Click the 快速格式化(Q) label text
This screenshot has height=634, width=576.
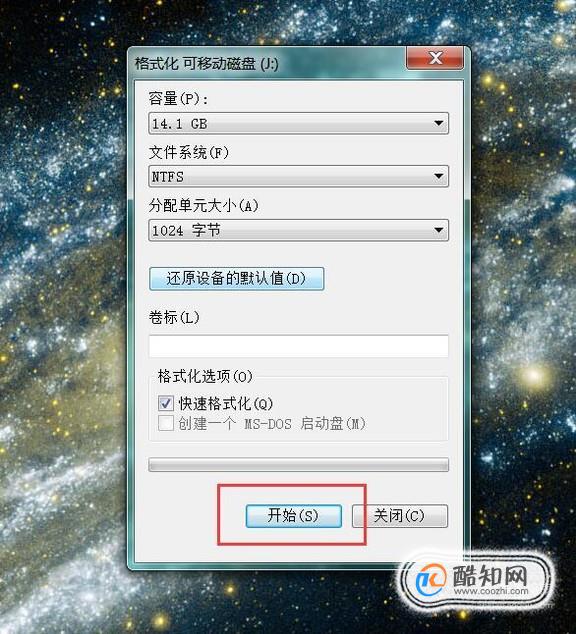[x=226, y=403]
